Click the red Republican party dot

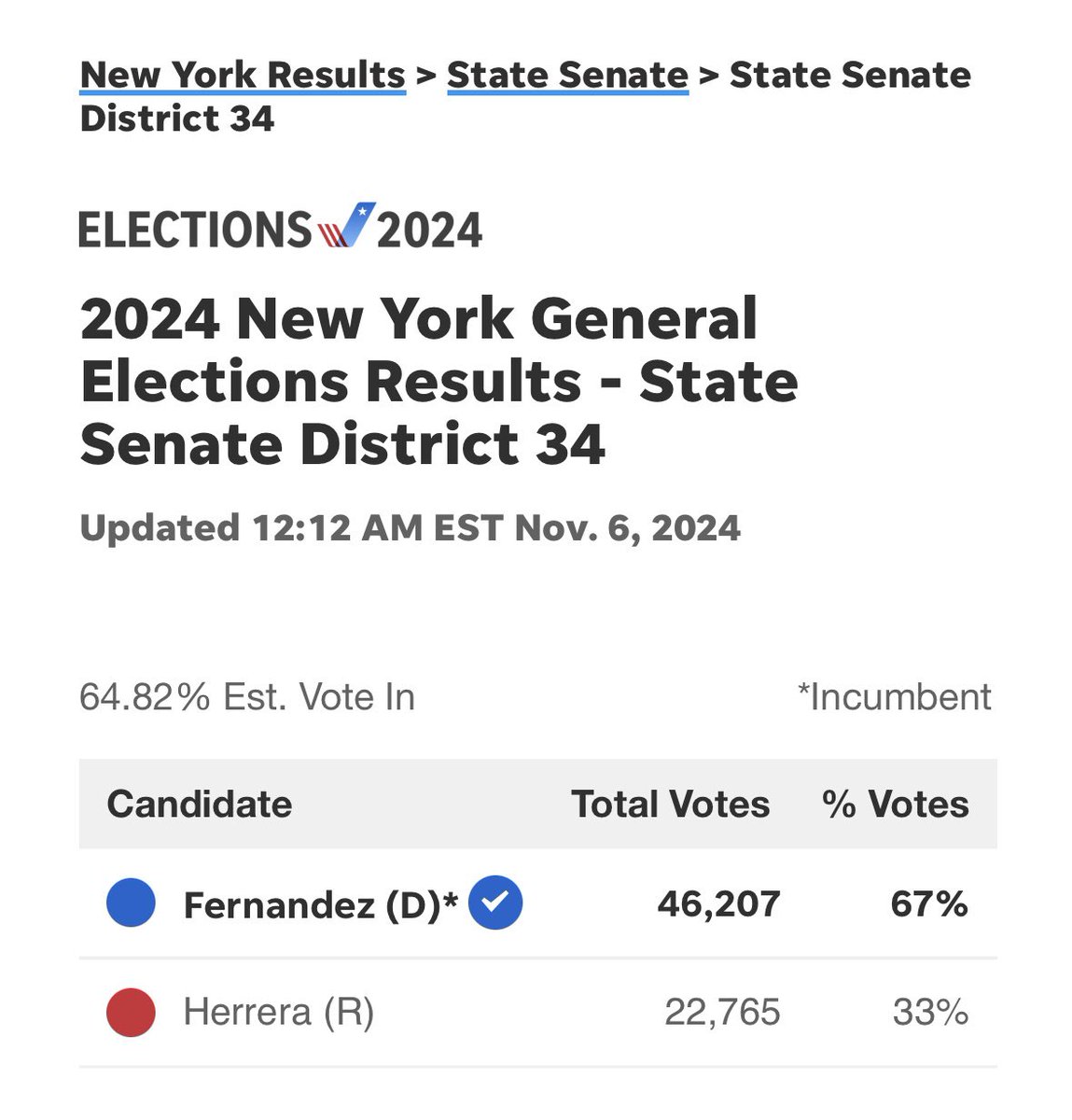click(131, 1013)
